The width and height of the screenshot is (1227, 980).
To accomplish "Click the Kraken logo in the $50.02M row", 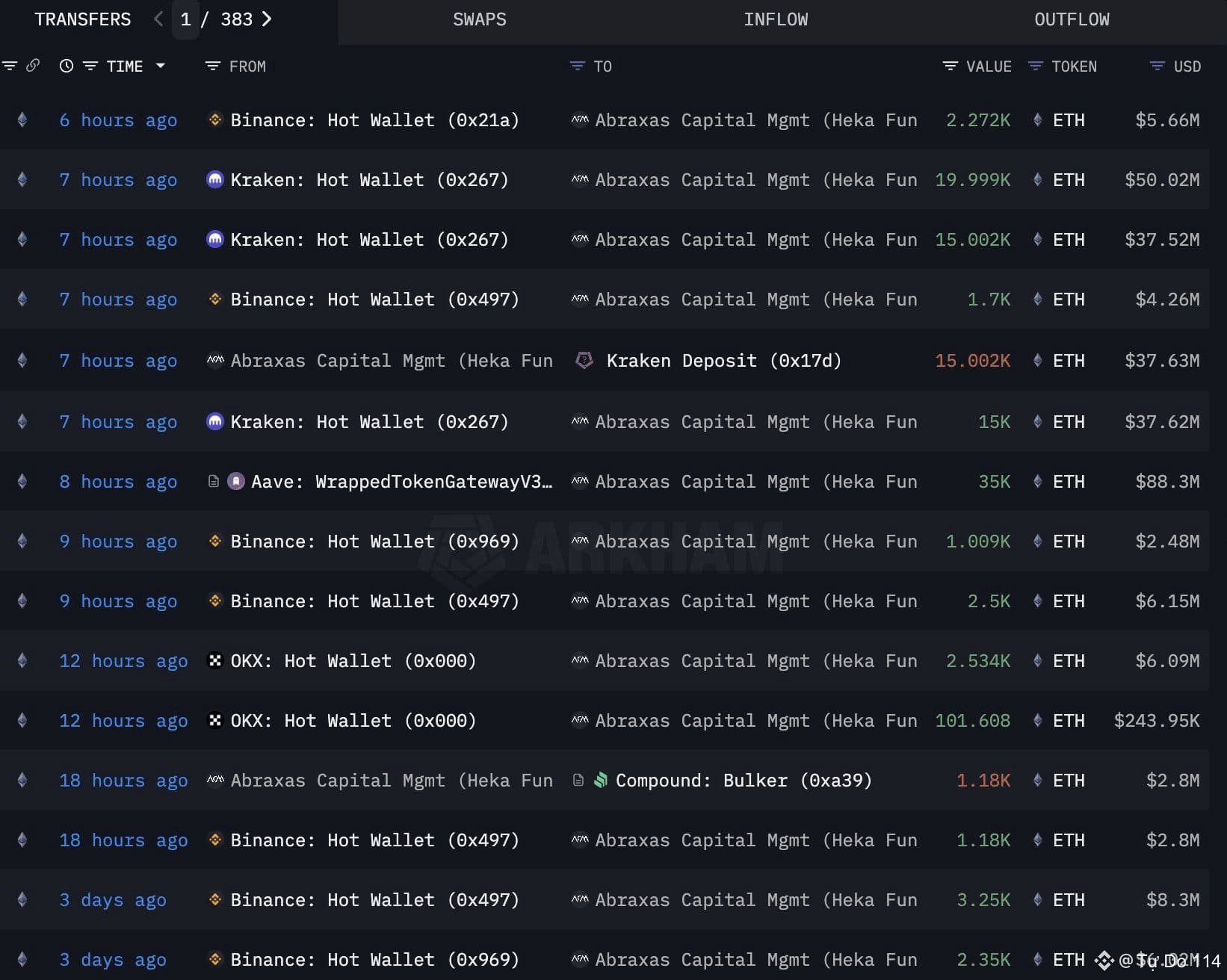I will tap(215, 179).
